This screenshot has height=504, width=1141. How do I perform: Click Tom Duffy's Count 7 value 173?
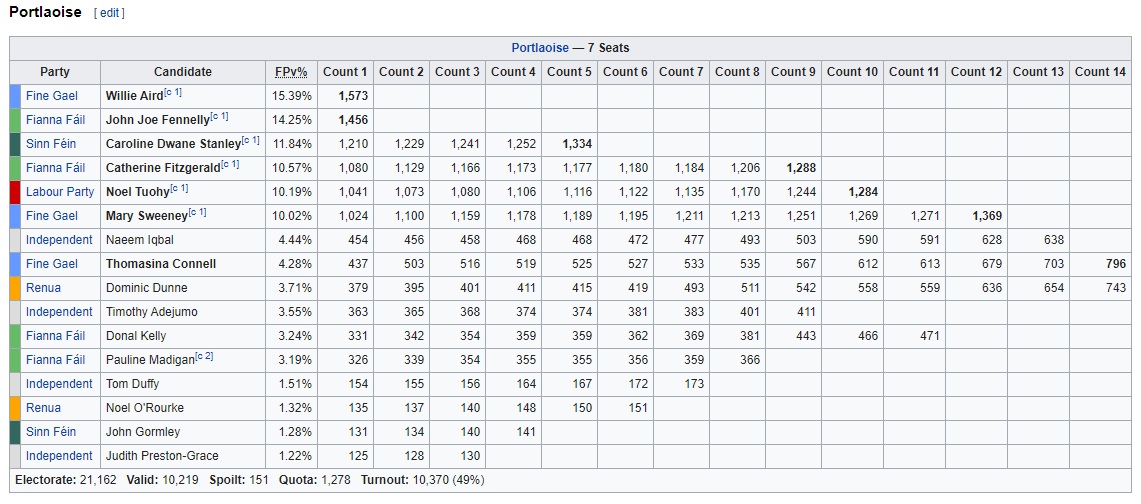tap(695, 384)
